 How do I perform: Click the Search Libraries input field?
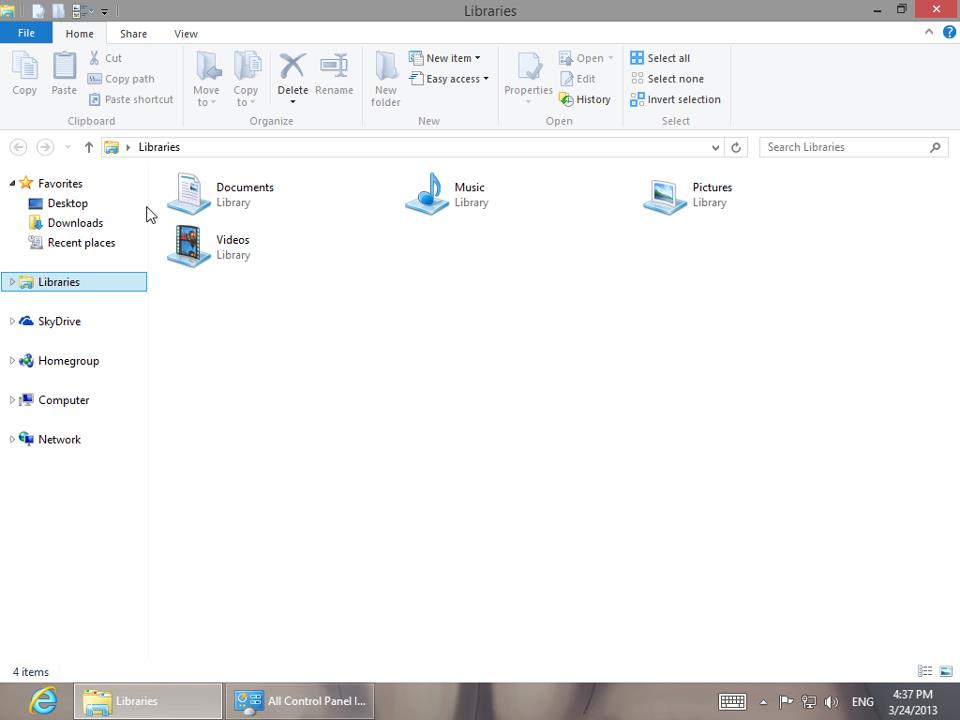(853, 147)
